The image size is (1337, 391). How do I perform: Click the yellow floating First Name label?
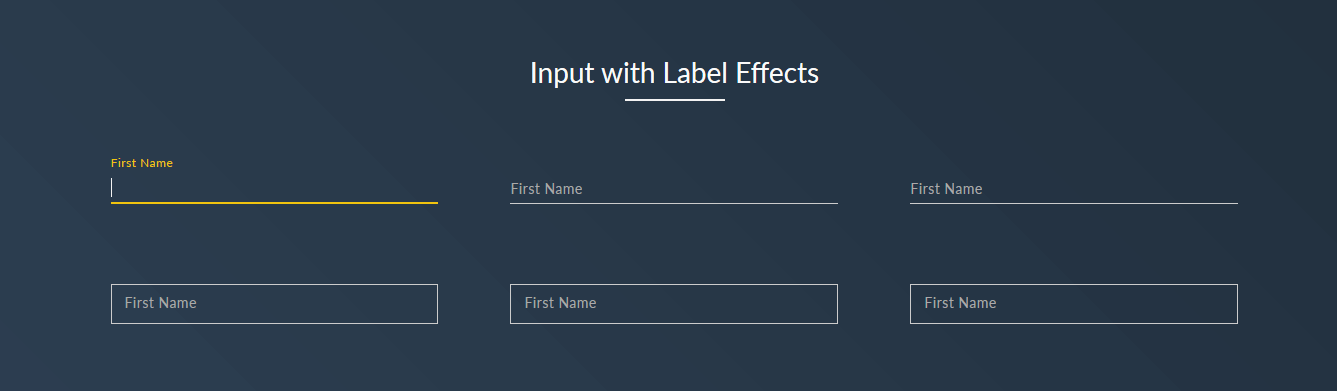tap(142, 163)
